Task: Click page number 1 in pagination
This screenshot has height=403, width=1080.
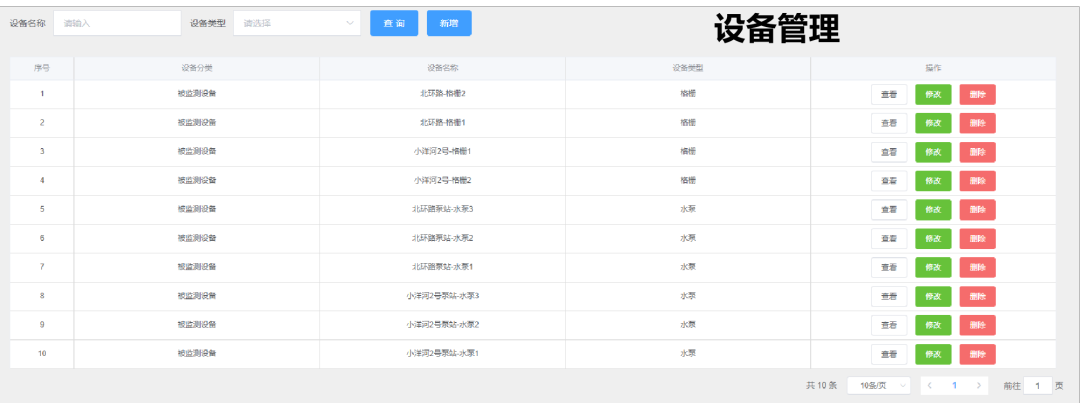Action: 954,385
